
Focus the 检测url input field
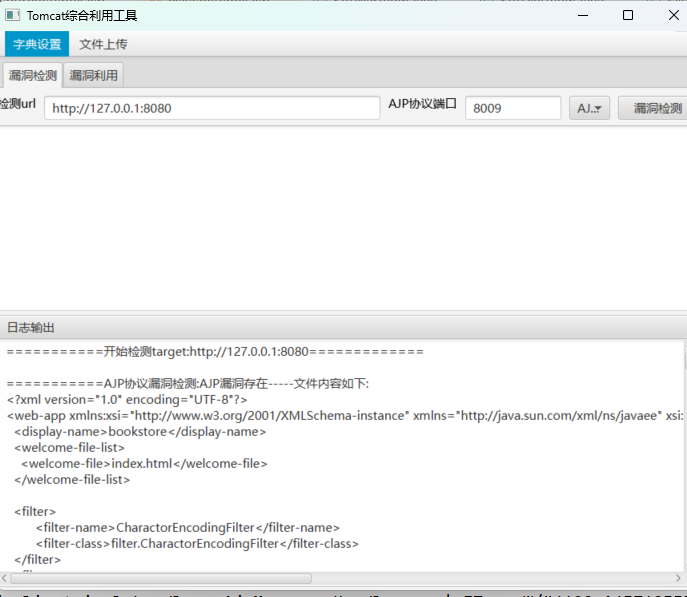(x=212, y=108)
